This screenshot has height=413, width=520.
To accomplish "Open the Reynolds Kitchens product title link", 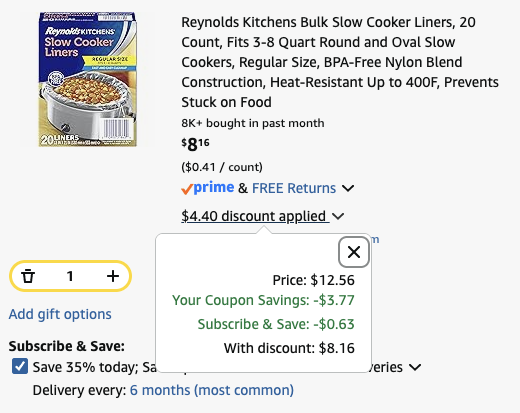I will tap(340, 62).
